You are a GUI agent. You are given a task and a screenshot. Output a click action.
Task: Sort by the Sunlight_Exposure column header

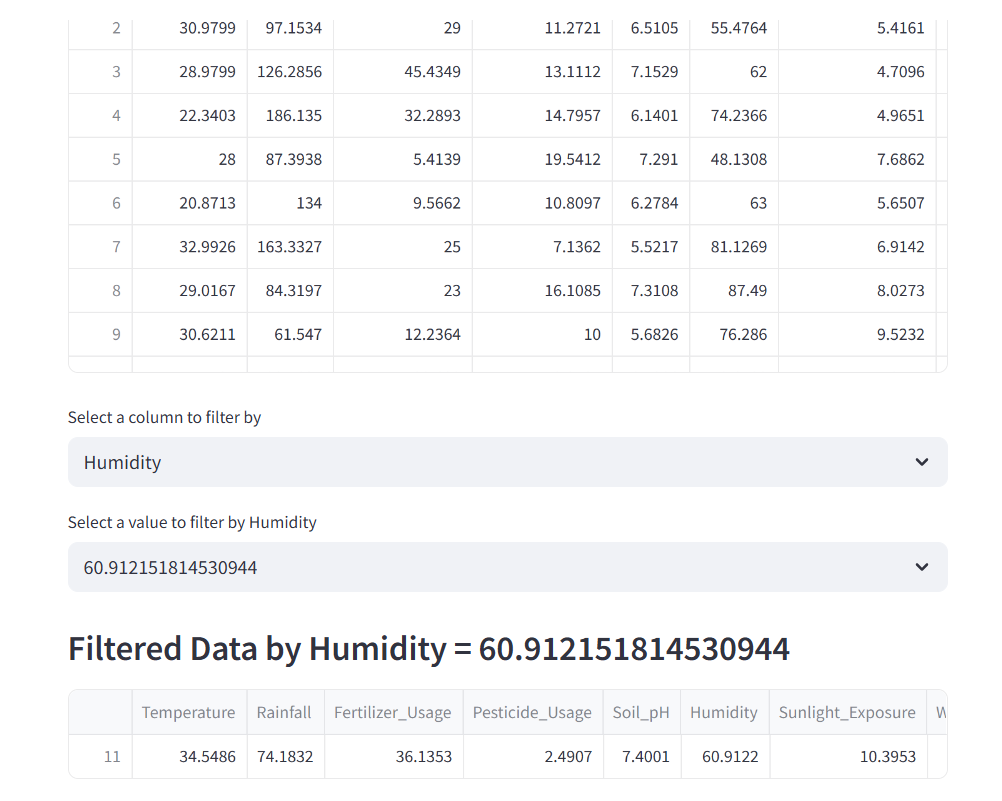pos(847,712)
